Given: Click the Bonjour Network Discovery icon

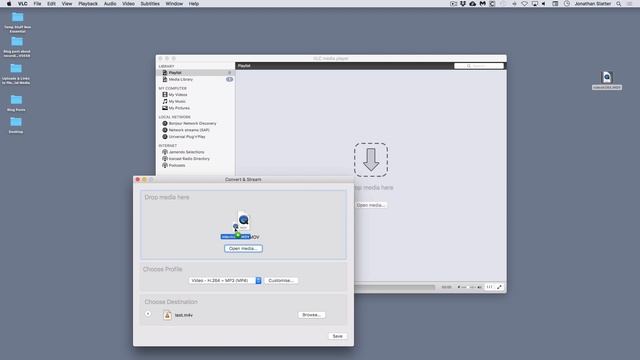Looking at the screenshot, I should pos(165,123).
